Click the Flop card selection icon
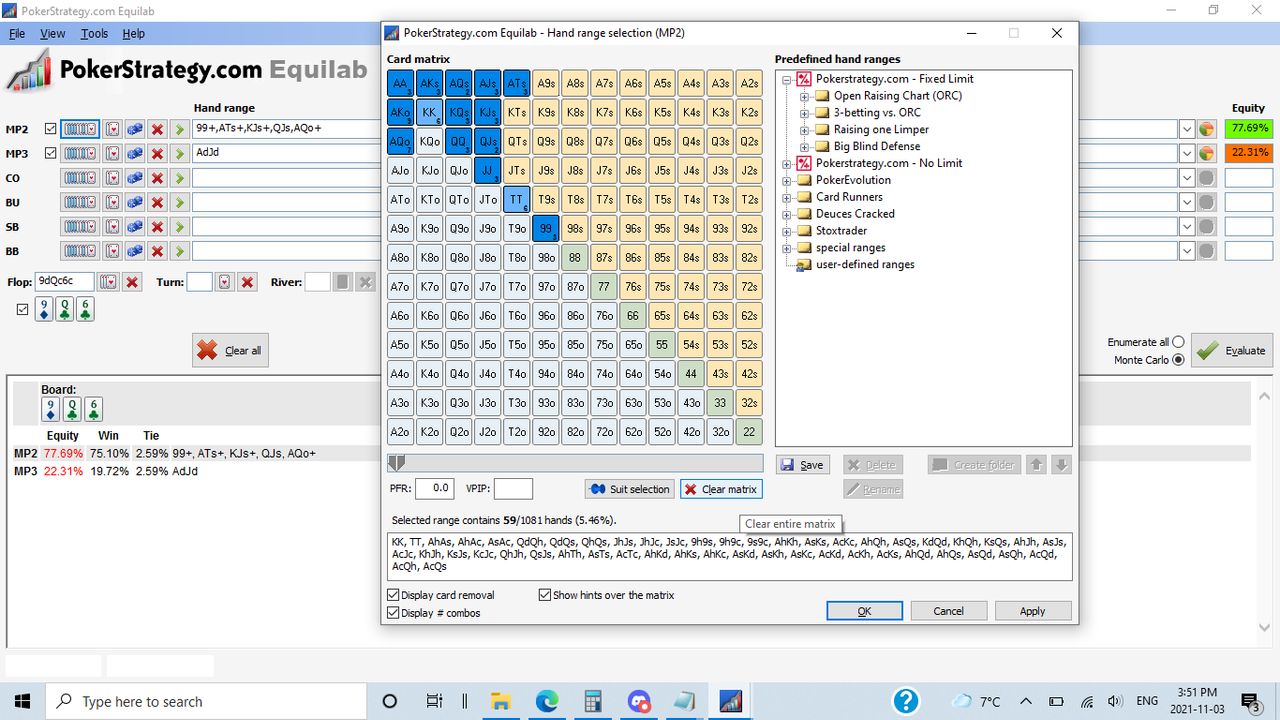Screen dimensions: 1280x720 [x=108, y=282]
